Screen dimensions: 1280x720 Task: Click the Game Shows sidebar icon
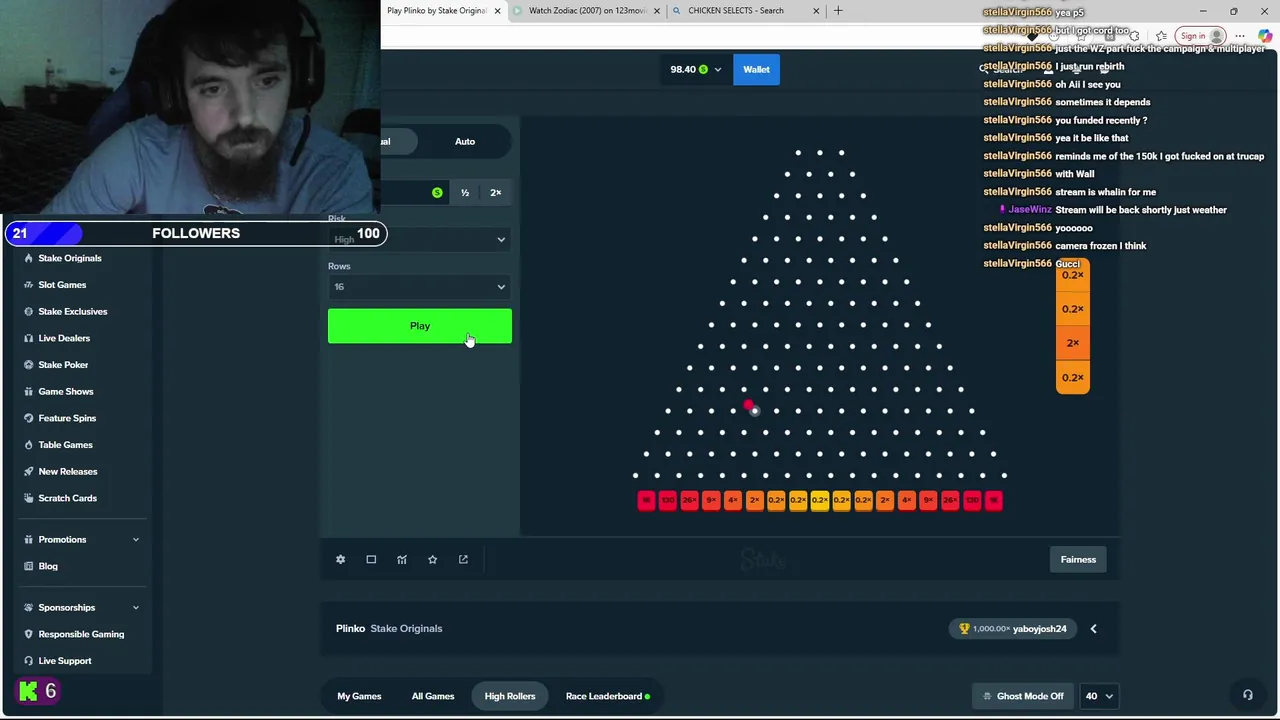[28, 391]
